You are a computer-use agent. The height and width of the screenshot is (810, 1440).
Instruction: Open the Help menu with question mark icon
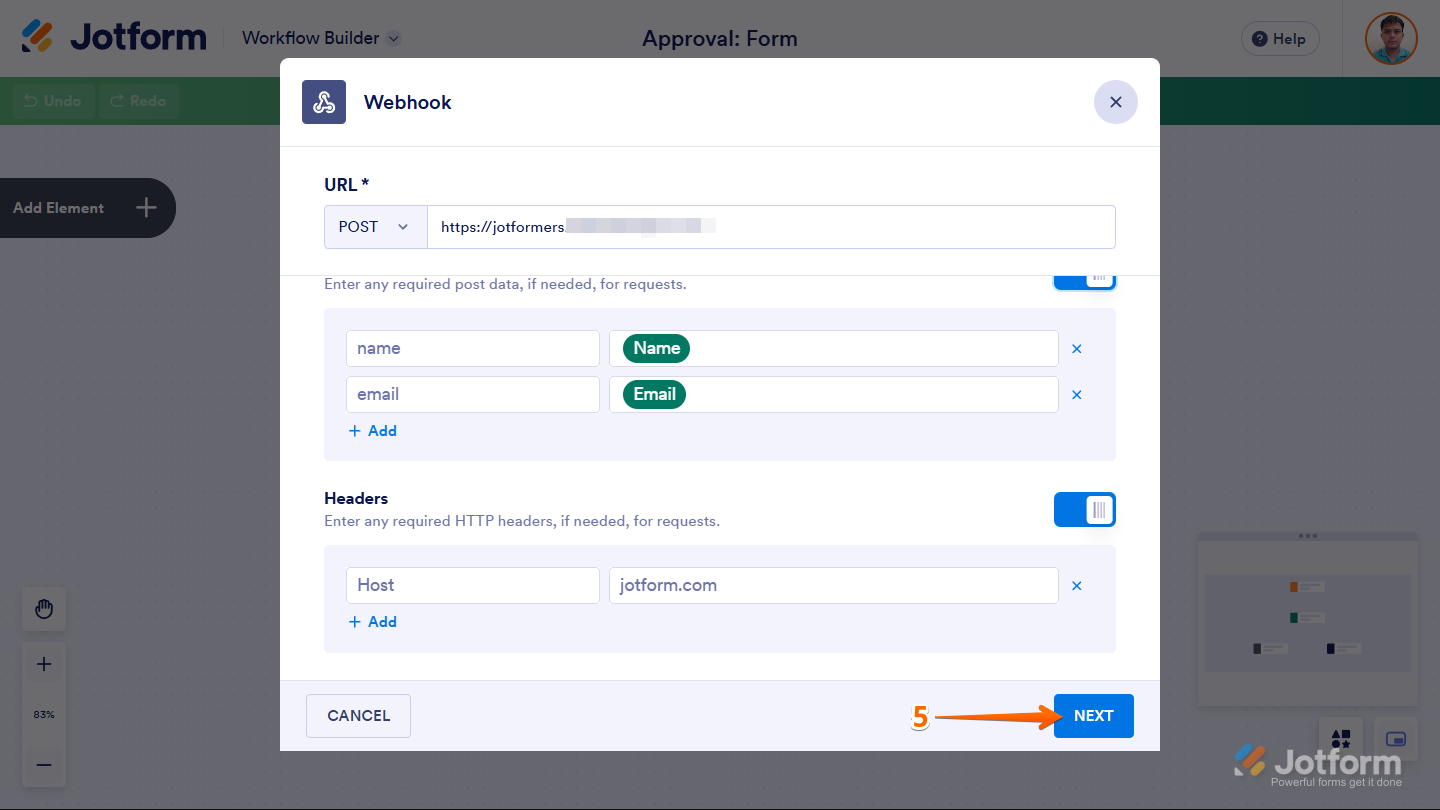(x=1279, y=38)
